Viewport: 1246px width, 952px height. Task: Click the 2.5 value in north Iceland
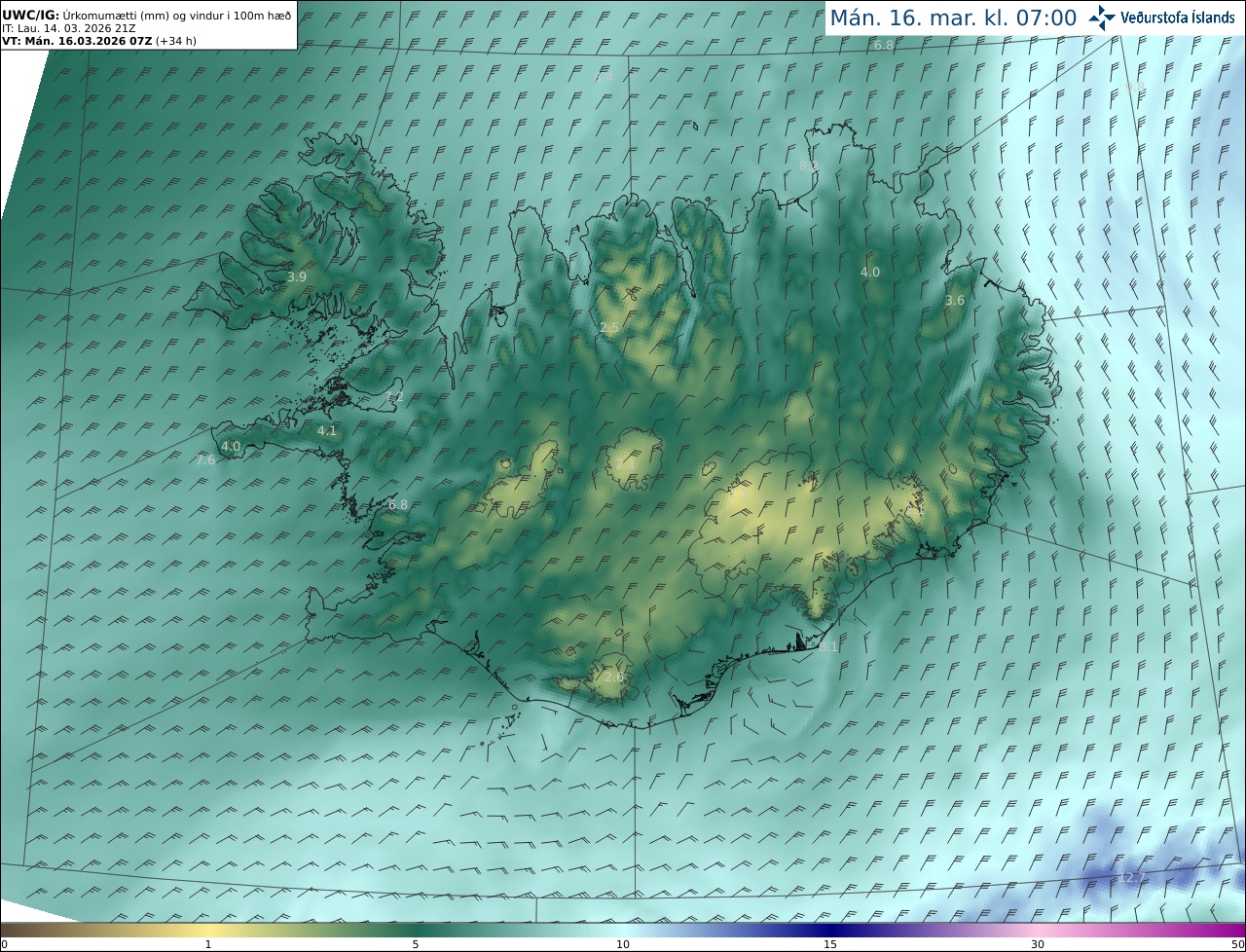click(x=609, y=328)
